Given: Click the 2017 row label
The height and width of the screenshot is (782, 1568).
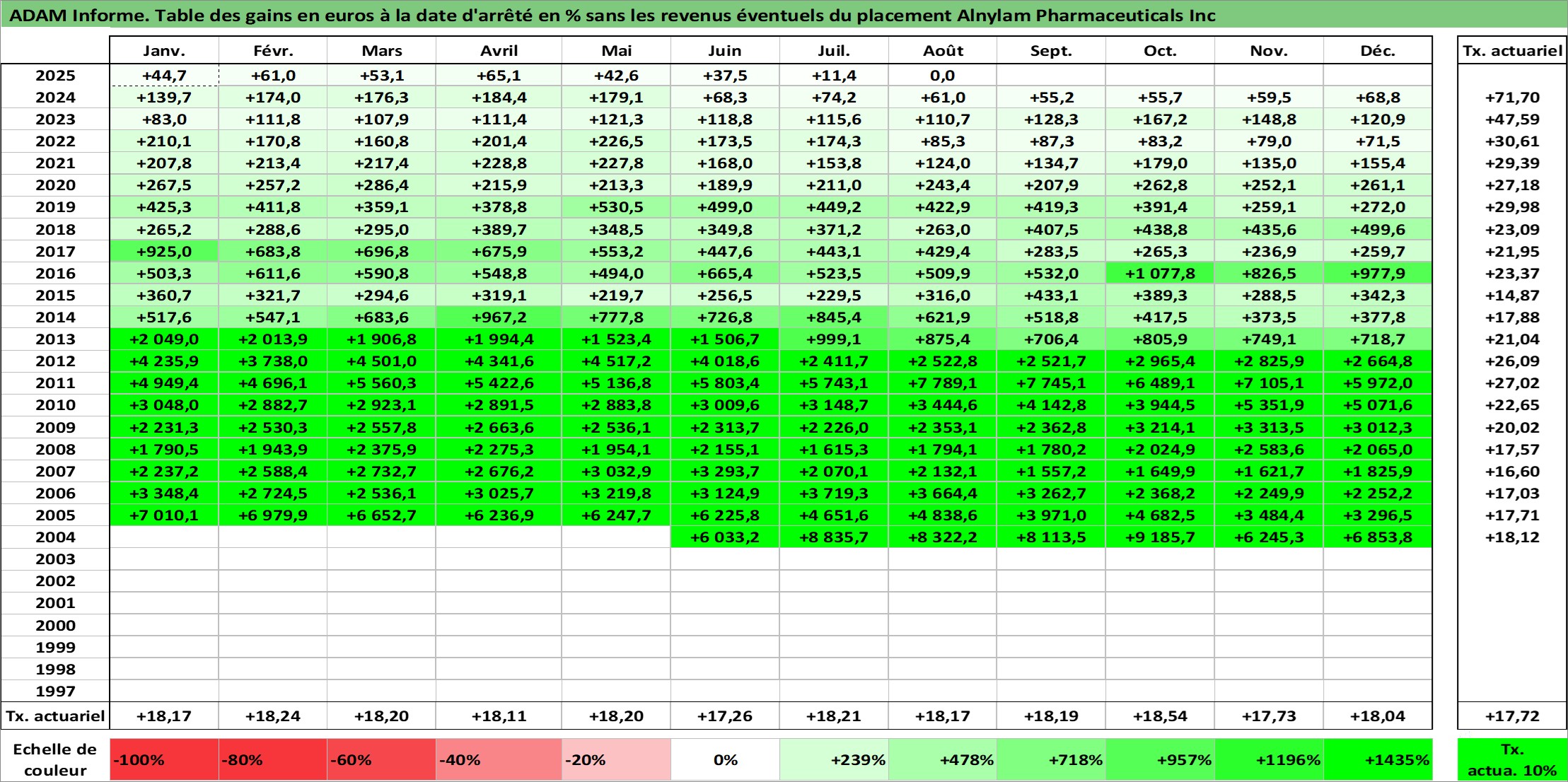Looking at the screenshot, I should click(55, 251).
